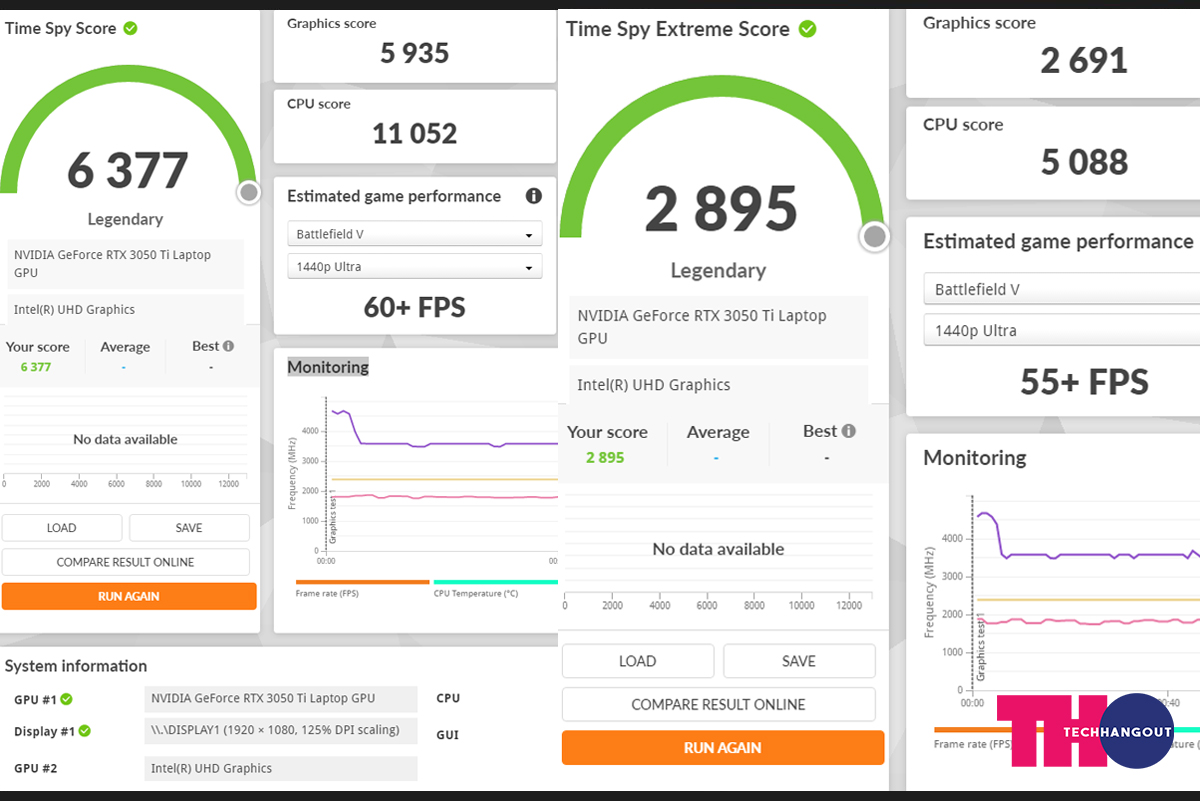Click the monitoring frequency graph in Time Spy Extreme panel
The height and width of the screenshot is (801, 1200).
click(1085, 592)
